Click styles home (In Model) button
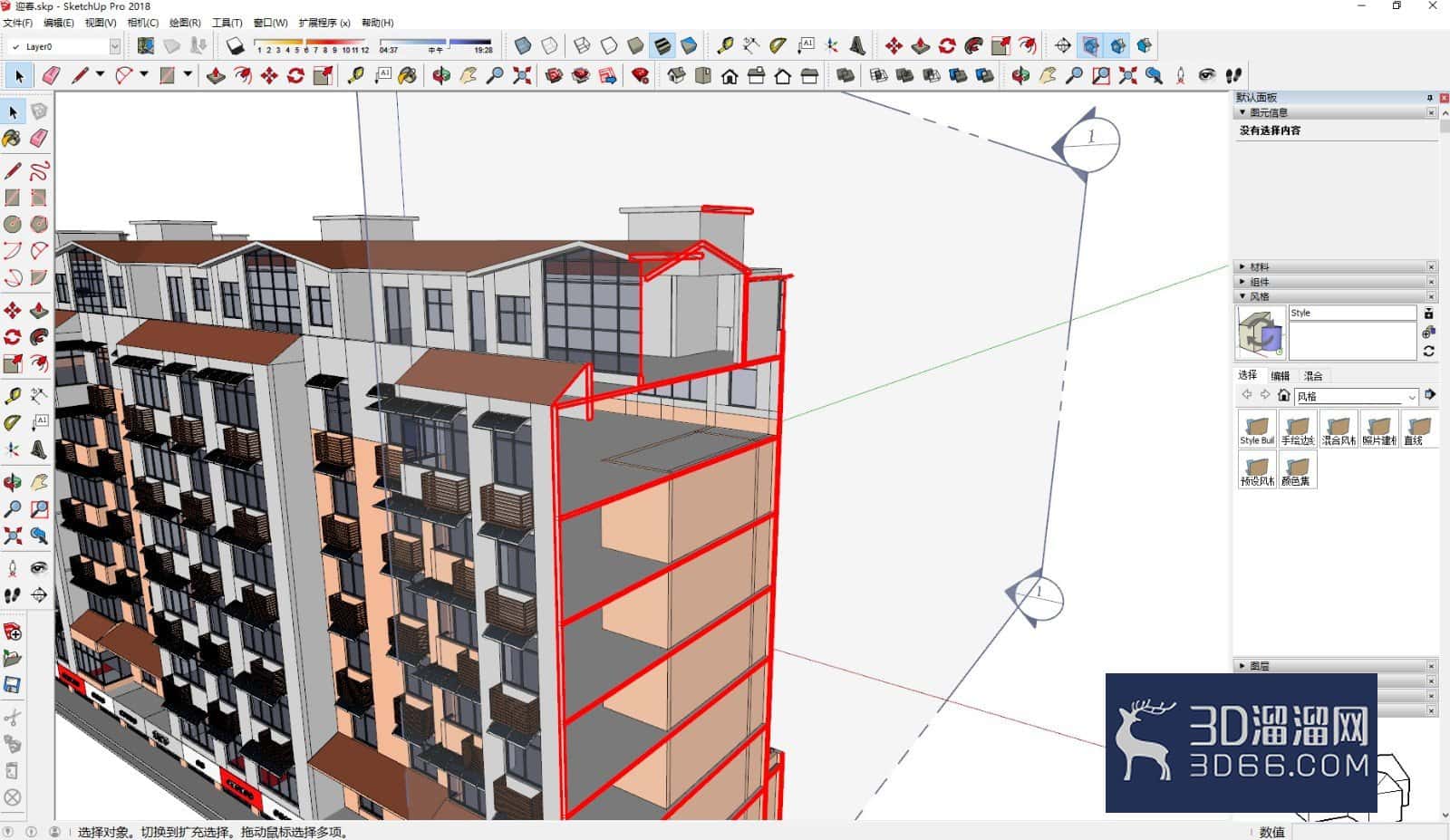 [x=1283, y=395]
